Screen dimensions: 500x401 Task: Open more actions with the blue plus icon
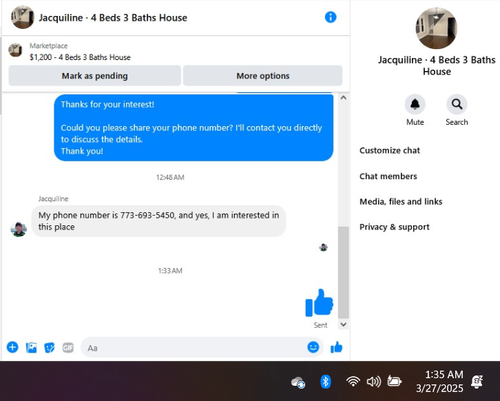pos(12,347)
